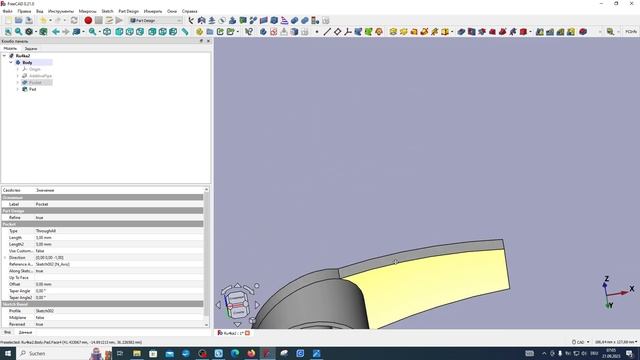Start macro recording with the red circle
The width and height of the screenshot is (640, 360).
pos(88,20)
